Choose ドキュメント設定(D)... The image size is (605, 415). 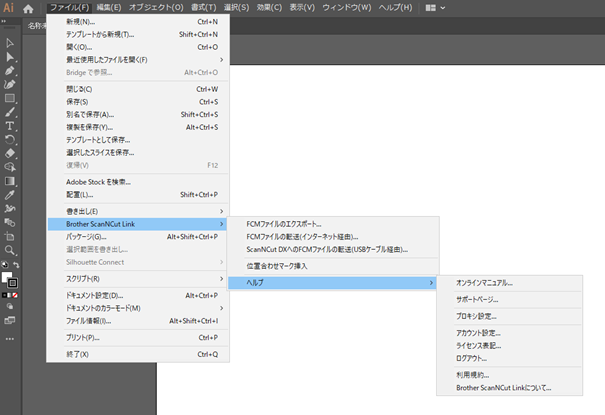pos(139,295)
